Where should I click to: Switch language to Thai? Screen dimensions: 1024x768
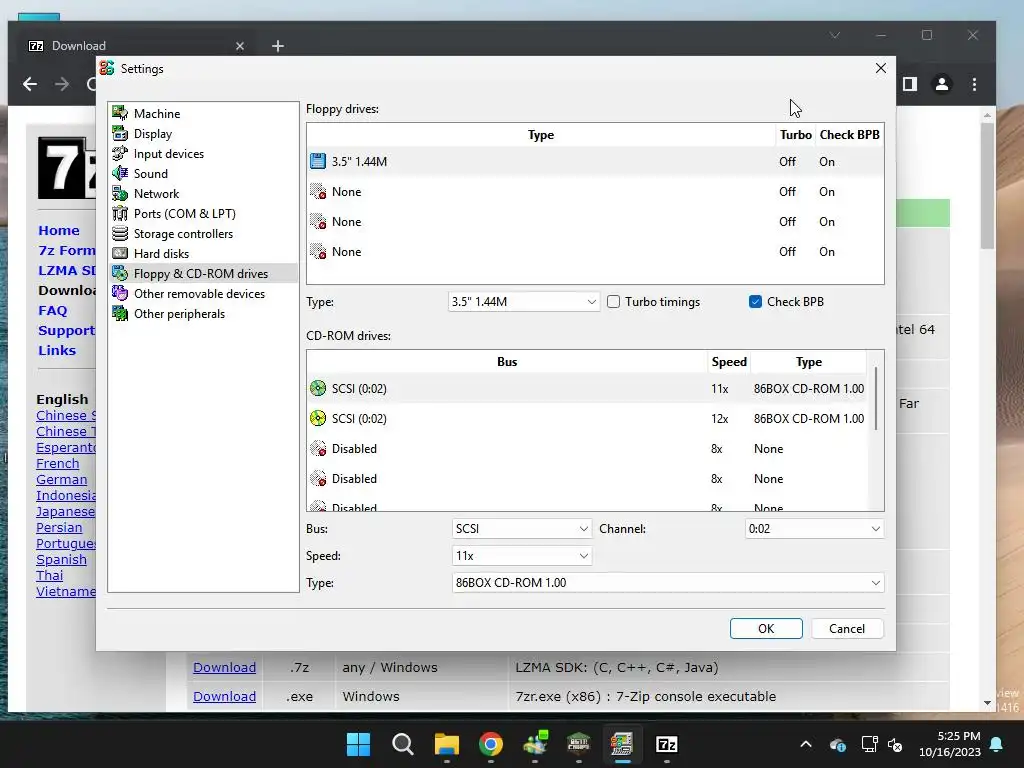[x=50, y=575]
